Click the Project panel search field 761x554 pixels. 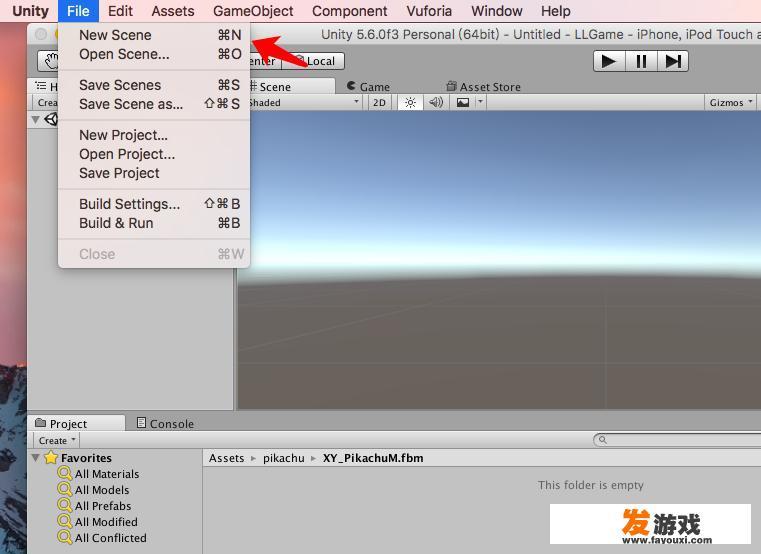tap(677, 440)
